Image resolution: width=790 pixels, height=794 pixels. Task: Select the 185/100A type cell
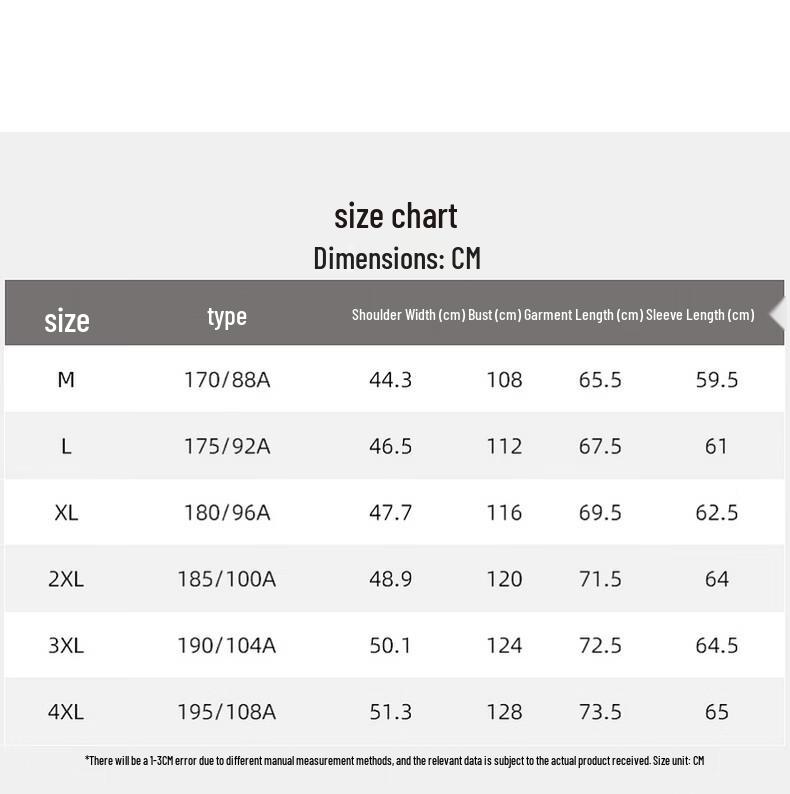click(x=227, y=579)
